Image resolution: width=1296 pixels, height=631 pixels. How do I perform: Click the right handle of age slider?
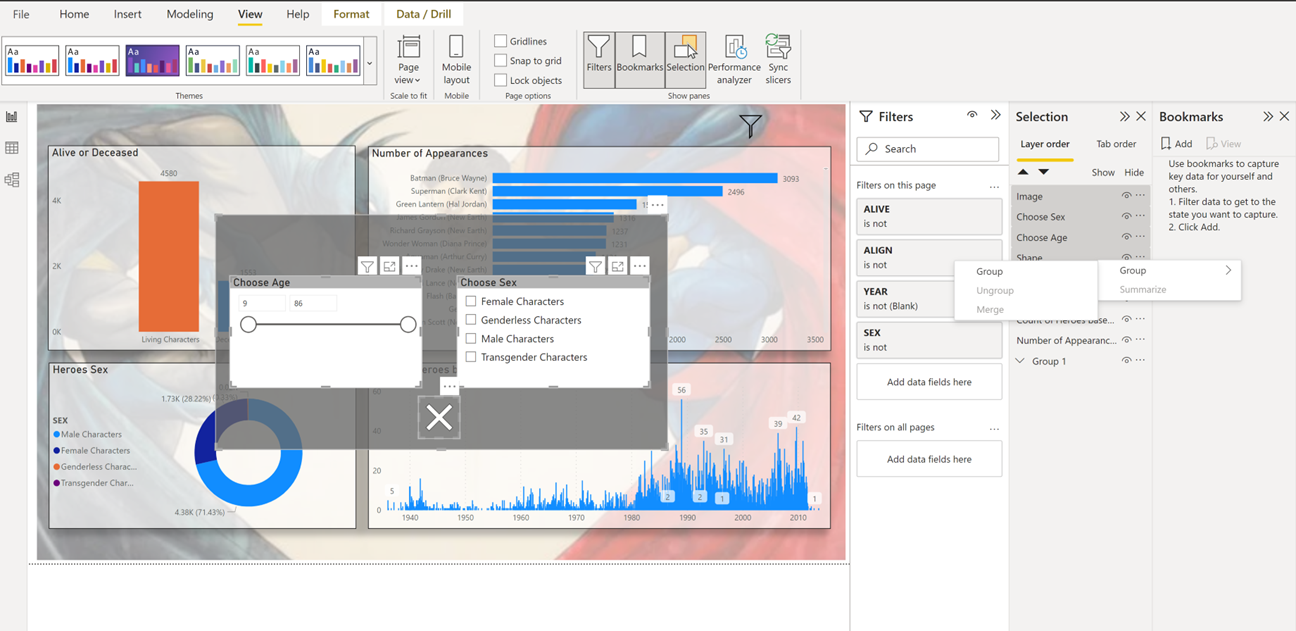click(408, 324)
